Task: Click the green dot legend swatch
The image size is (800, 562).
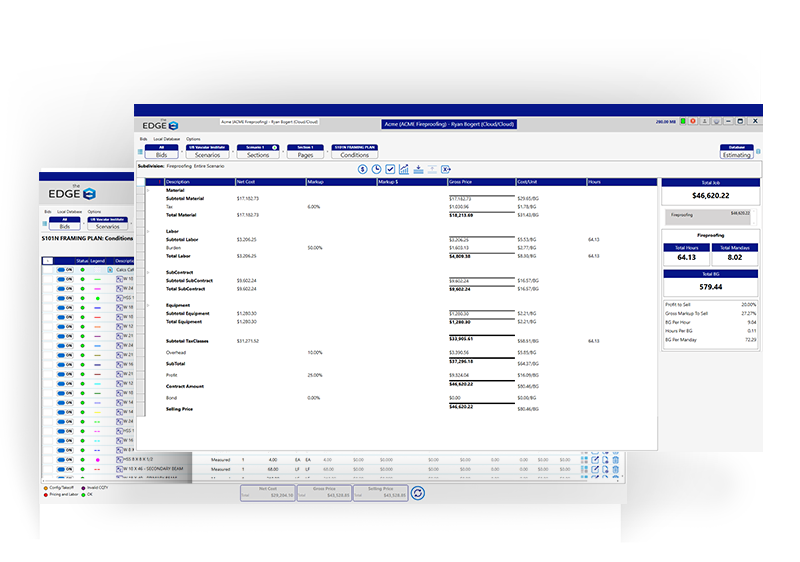Action: point(97,298)
